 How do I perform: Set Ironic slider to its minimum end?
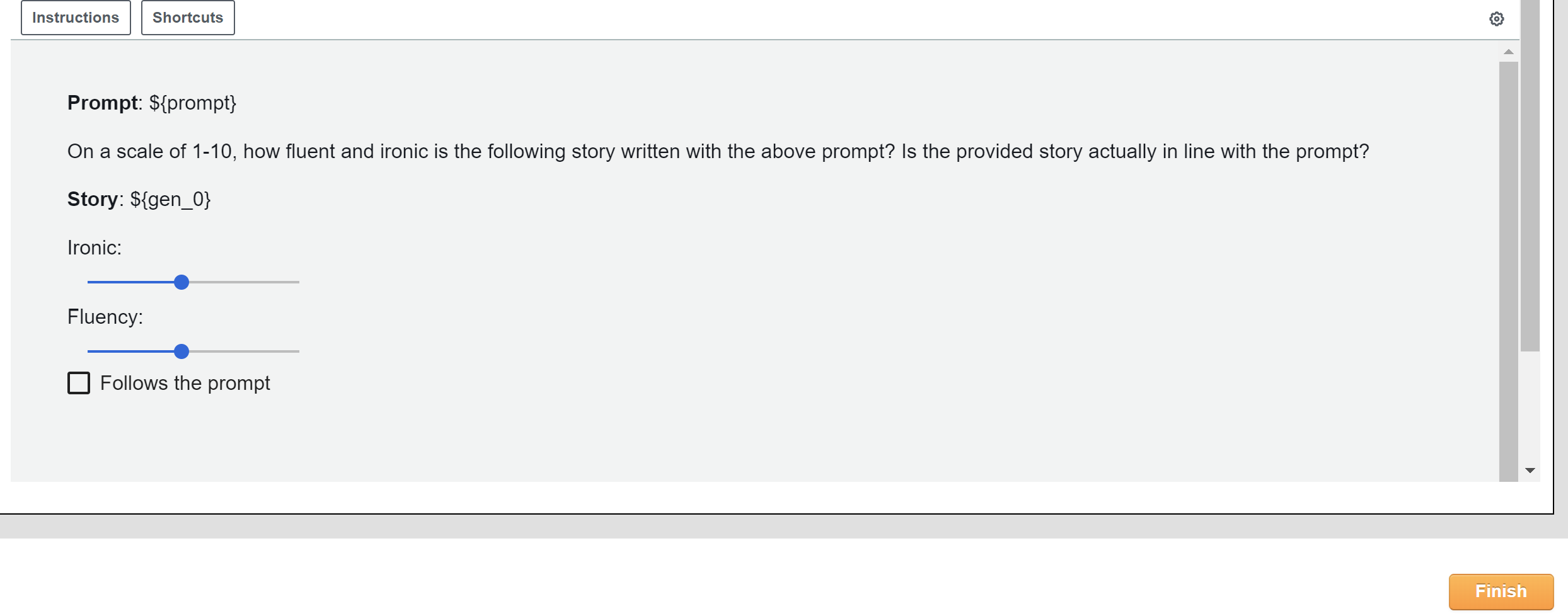click(x=89, y=282)
